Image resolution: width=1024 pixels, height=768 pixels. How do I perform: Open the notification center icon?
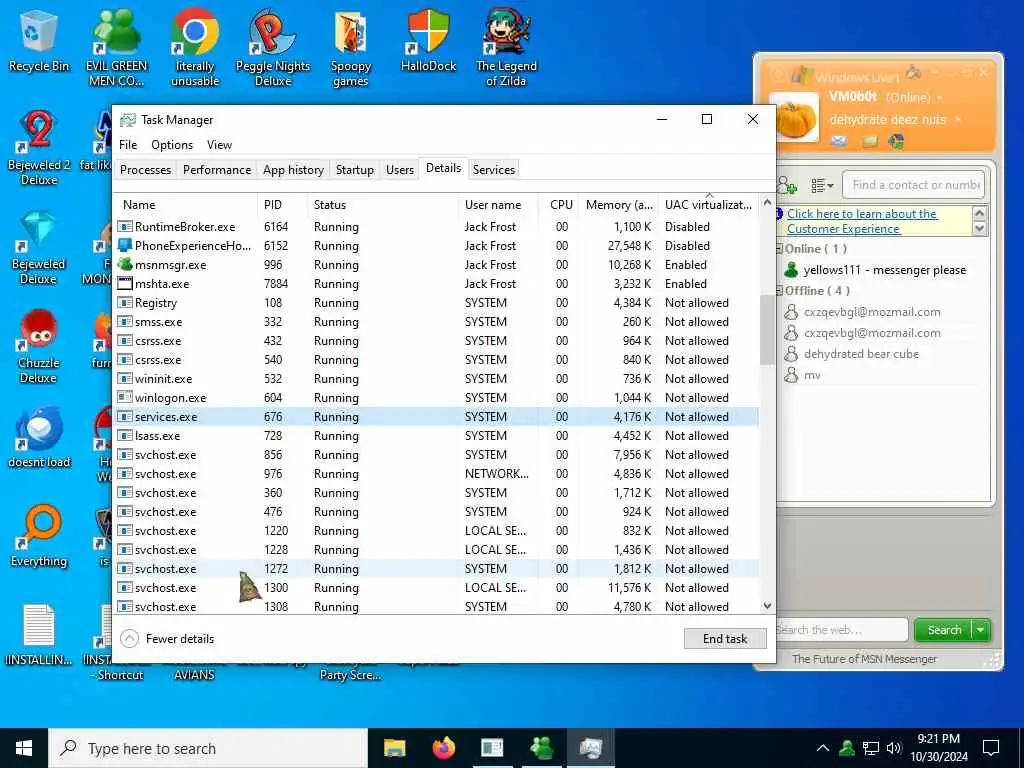[991, 748]
